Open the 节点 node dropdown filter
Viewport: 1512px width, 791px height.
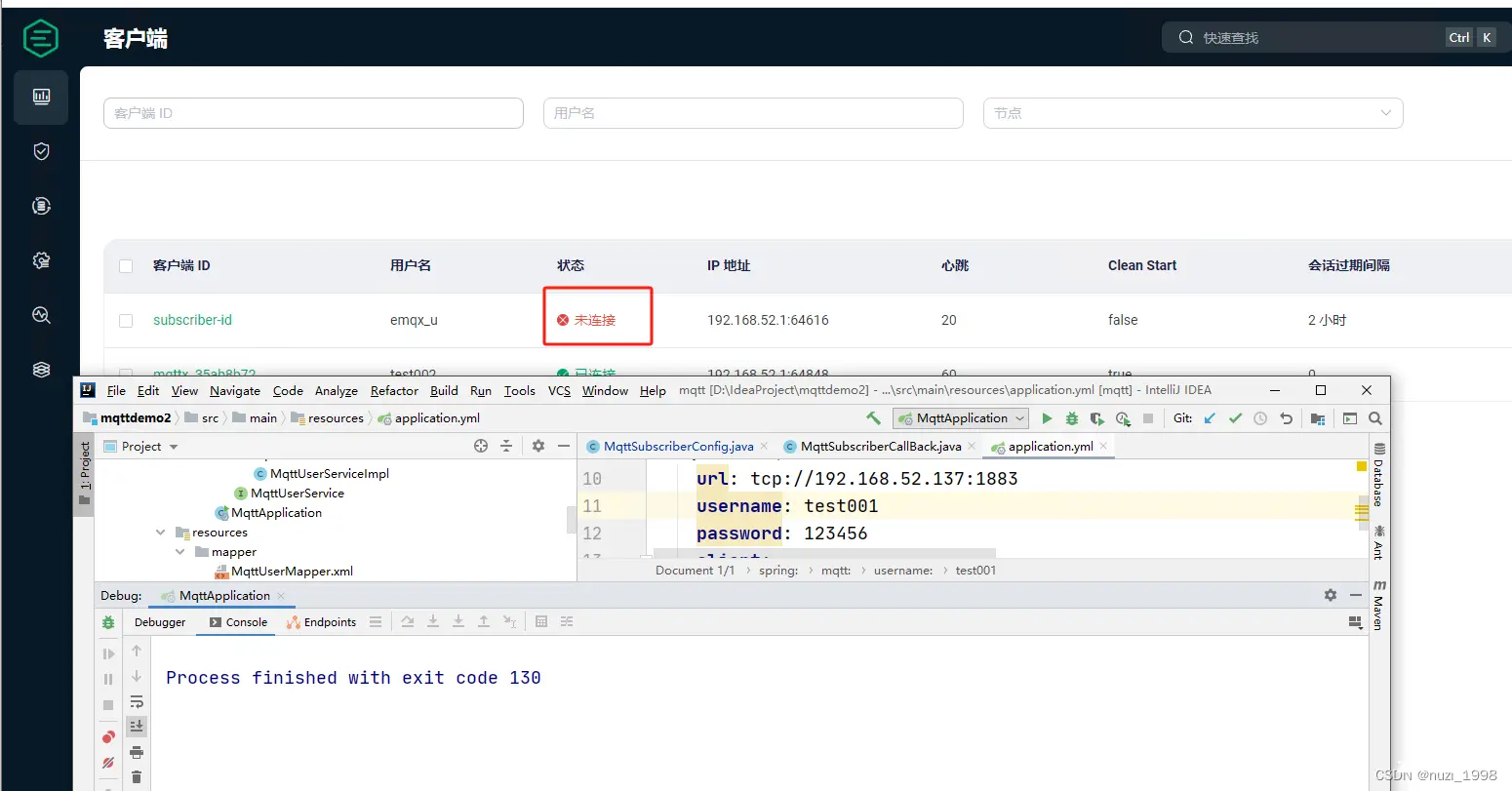(1193, 113)
